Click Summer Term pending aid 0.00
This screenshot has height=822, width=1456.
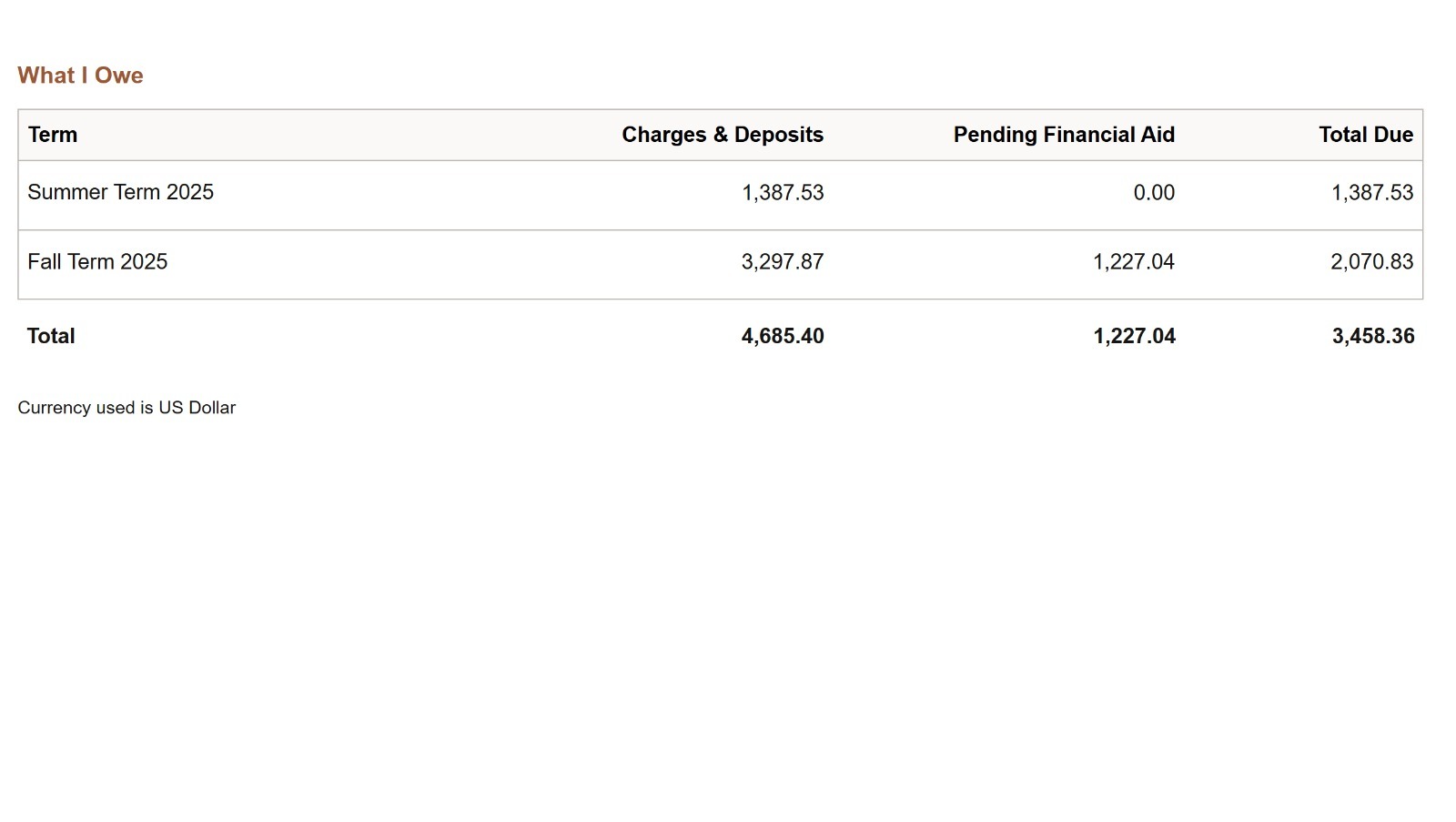click(1154, 193)
